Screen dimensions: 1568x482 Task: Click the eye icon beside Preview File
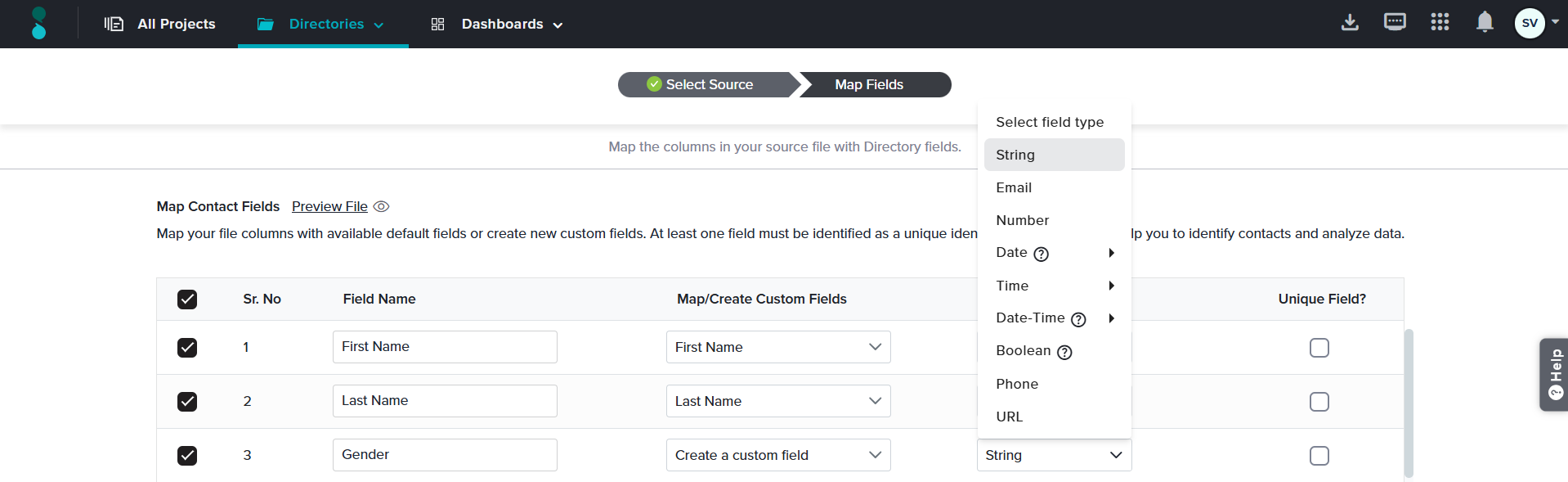click(x=381, y=207)
